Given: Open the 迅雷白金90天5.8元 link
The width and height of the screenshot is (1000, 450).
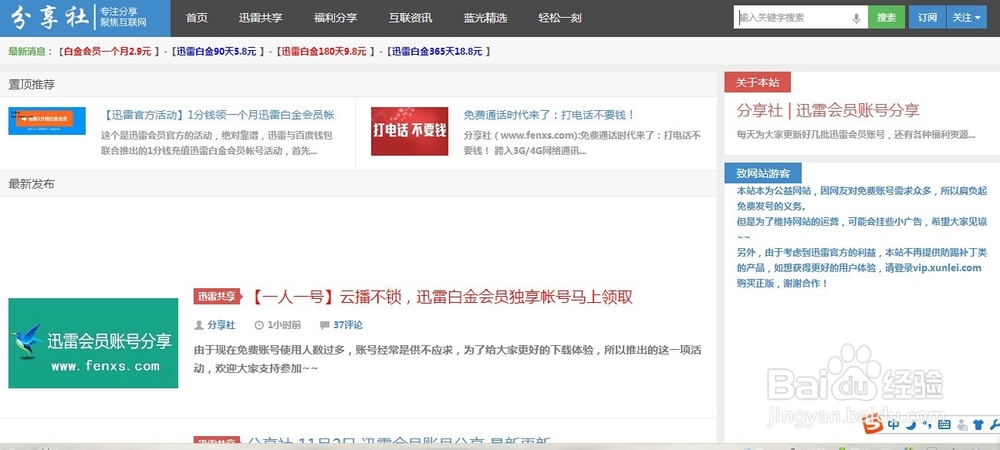Looking at the screenshot, I should click(217, 52).
